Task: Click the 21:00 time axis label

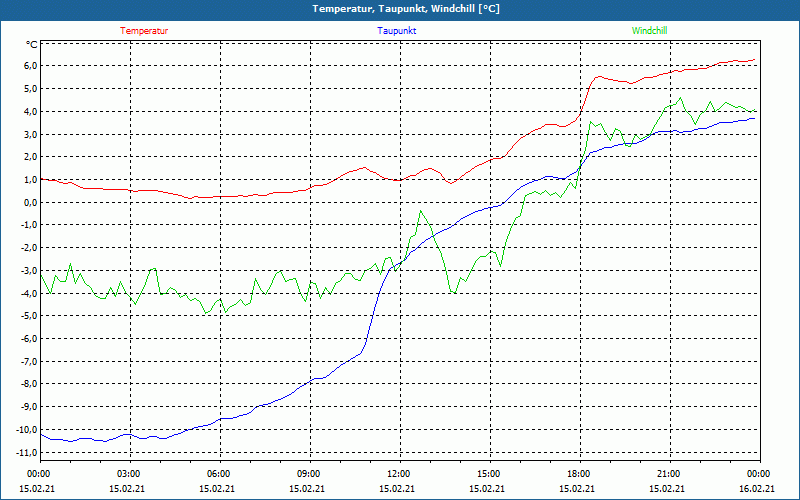Action: coord(667,473)
